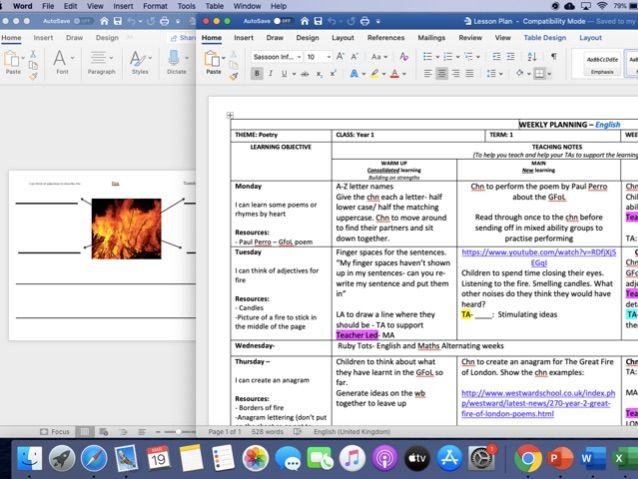Click the 528 words count in status bar
Screen dimensions: 638x479
[267, 431]
